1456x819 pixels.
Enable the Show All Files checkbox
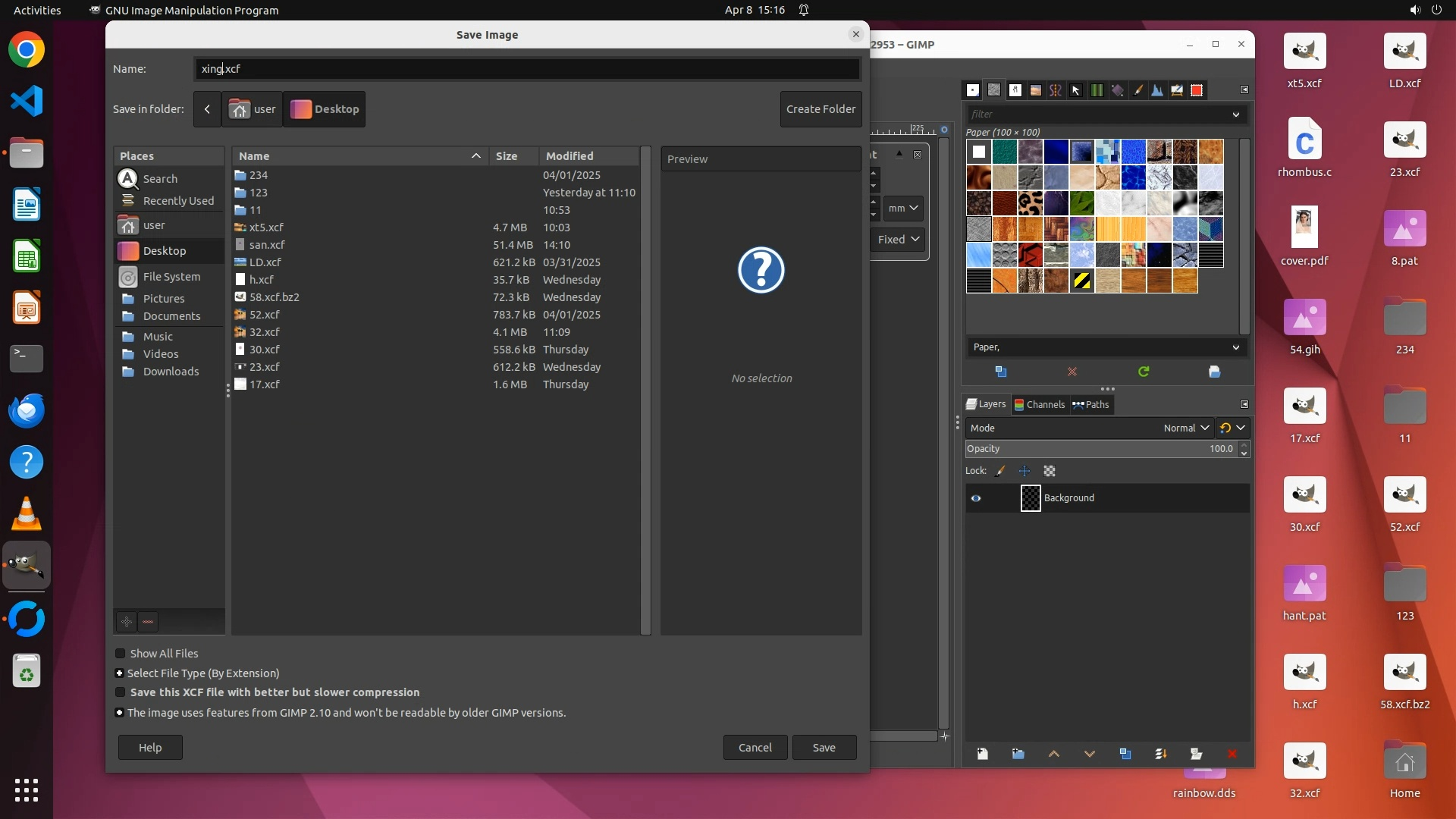click(120, 654)
